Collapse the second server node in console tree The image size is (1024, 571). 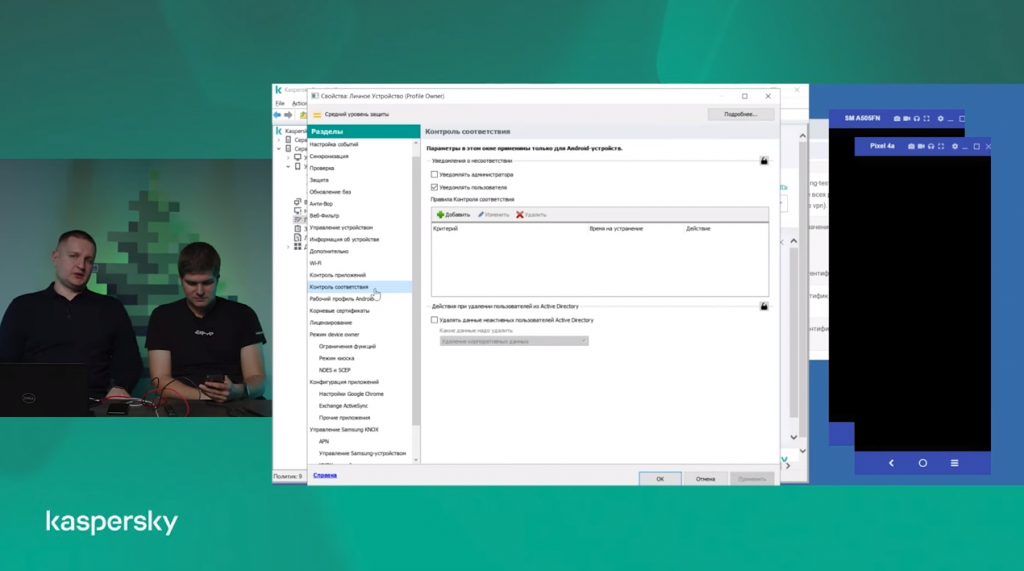point(279,149)
